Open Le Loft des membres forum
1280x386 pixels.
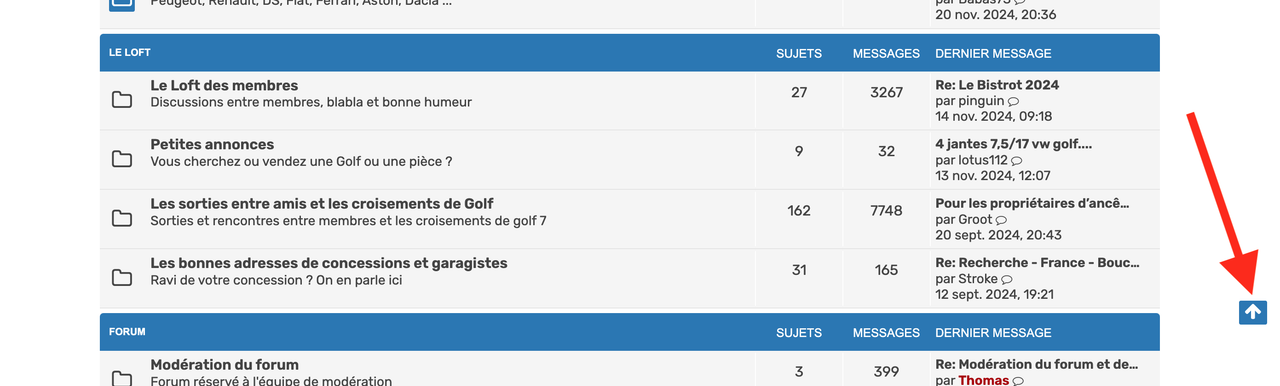click(224, 86)
